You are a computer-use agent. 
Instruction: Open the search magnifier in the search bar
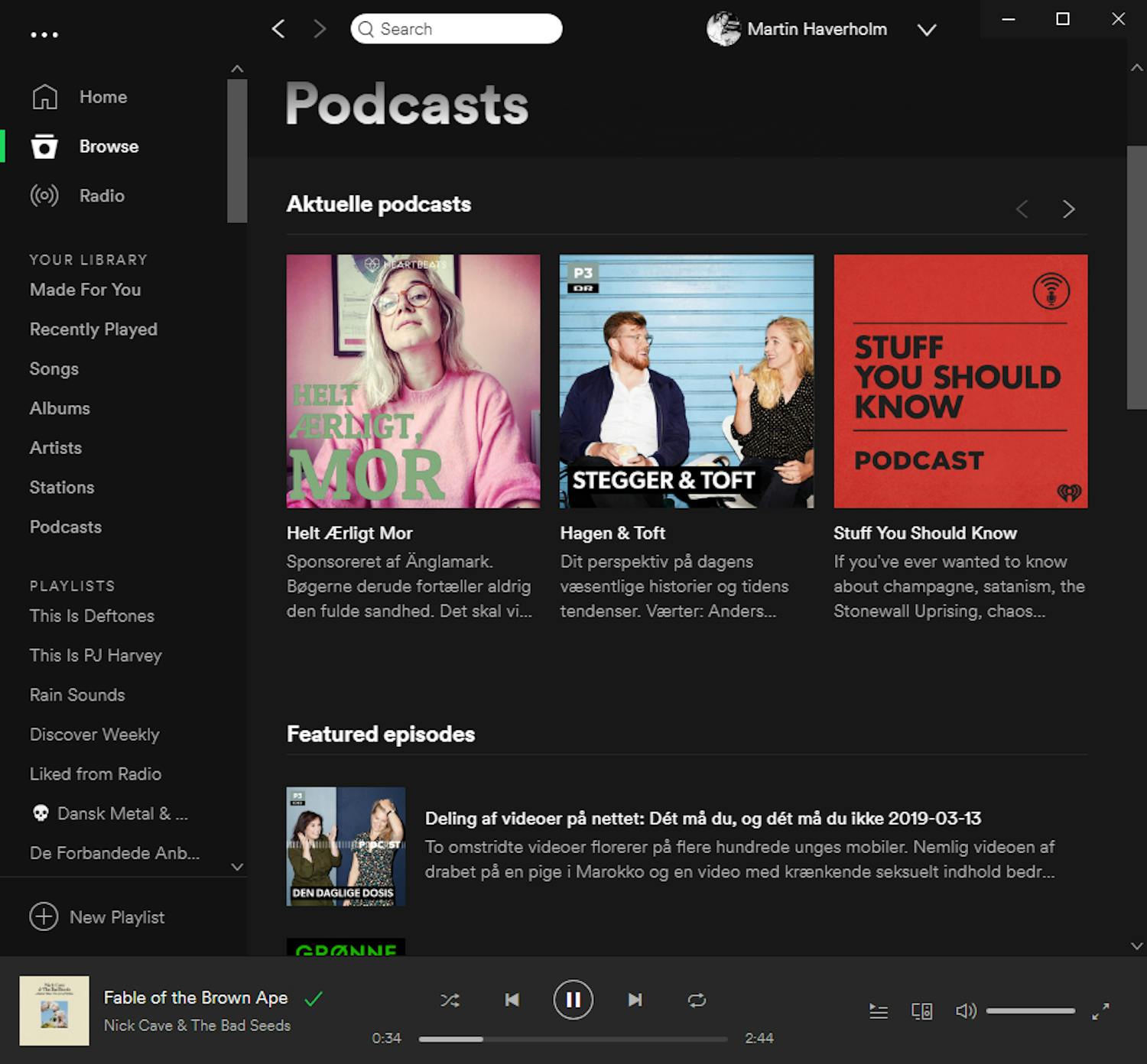coord(367,29)
